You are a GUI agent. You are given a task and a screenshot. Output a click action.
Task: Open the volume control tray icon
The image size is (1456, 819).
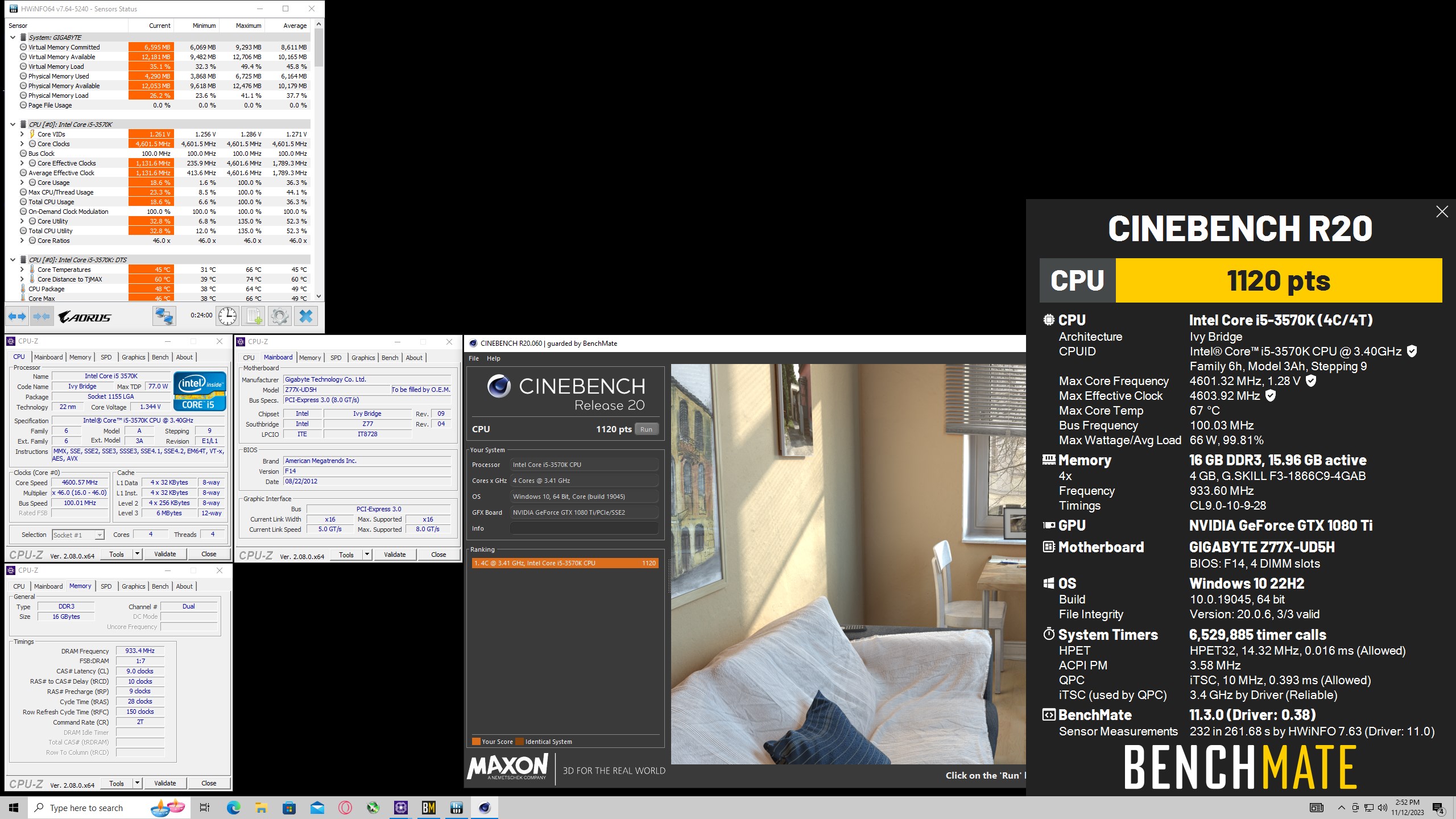pos(1383,808)
